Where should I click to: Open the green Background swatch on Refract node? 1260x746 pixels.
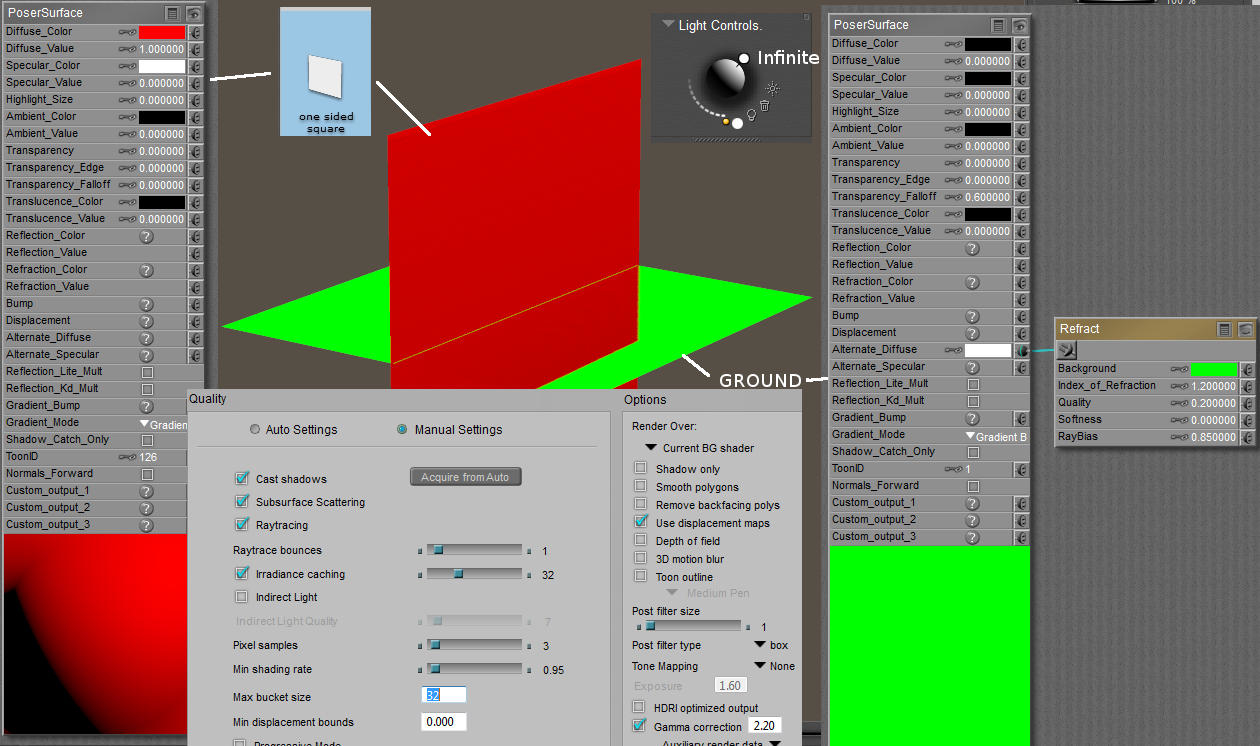1215,369
